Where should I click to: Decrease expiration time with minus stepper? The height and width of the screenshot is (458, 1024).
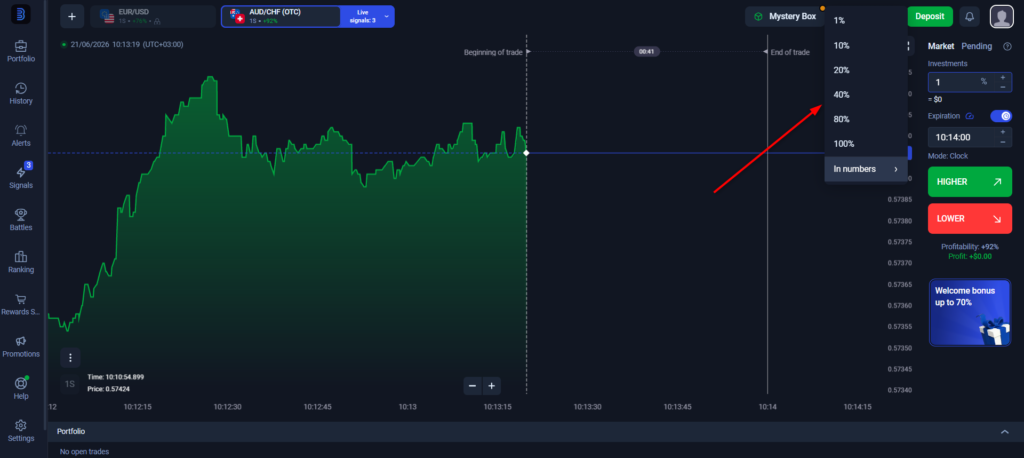pyautogui.click(x=1002, y=142)
